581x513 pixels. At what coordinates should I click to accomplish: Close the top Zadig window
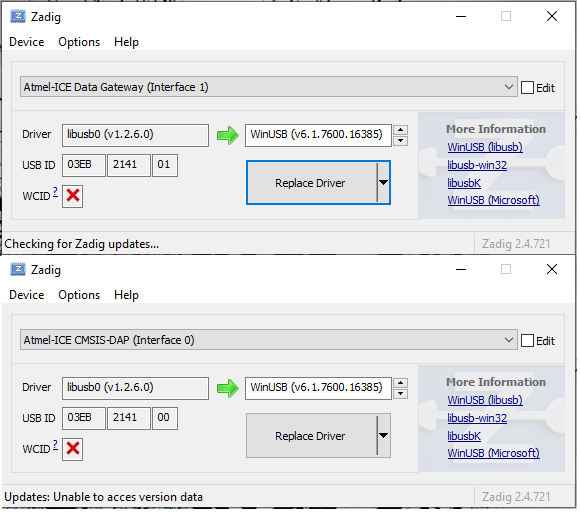[552, 16]
